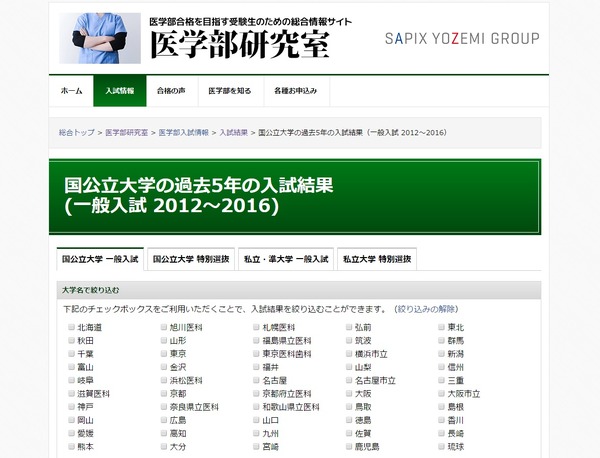This screenshot has width=600, height=458.
Task: Check the 名古屋市立 checkbox
Action: pos(349,380)
